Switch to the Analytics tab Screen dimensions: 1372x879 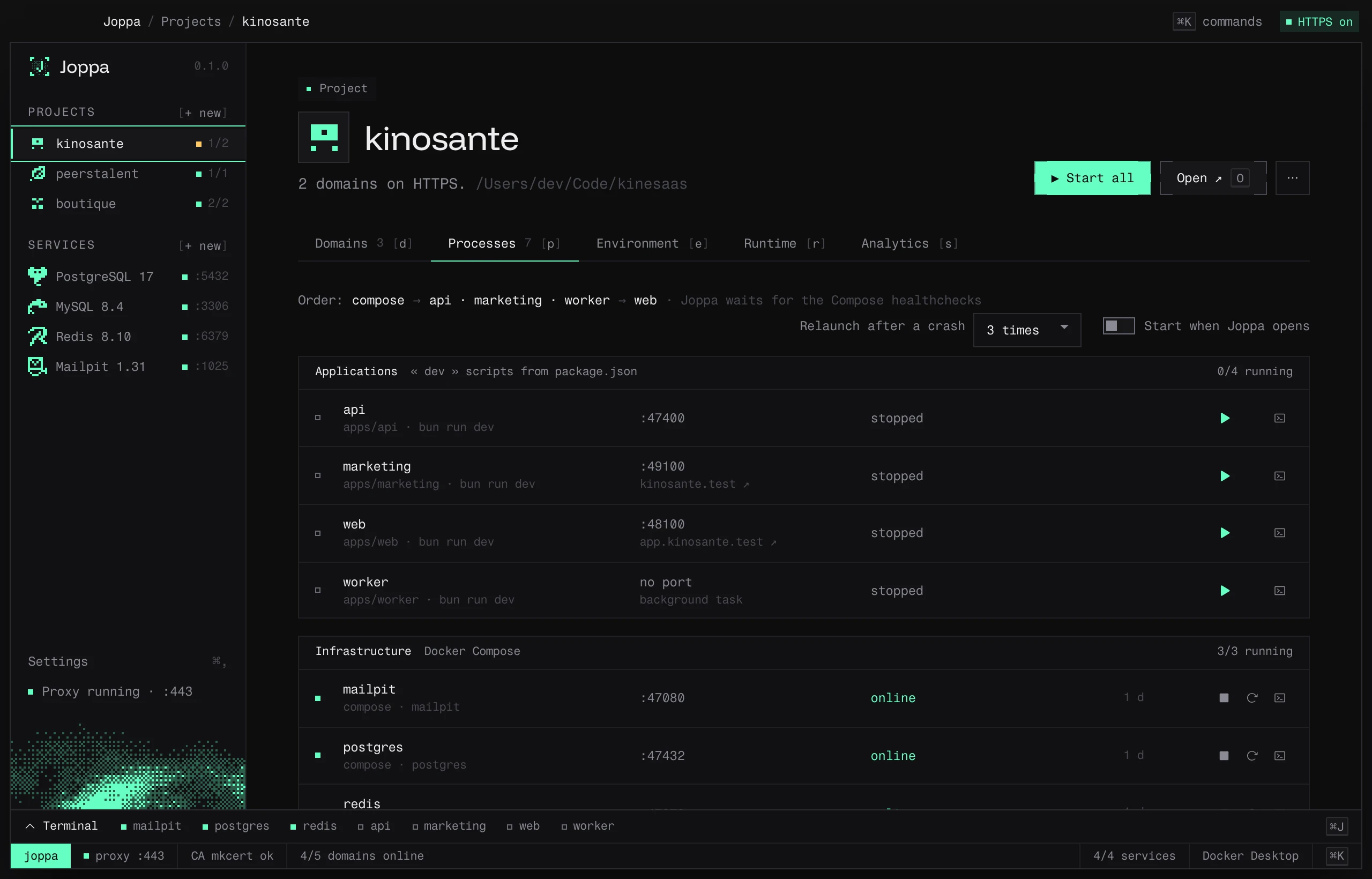(909, 244)
